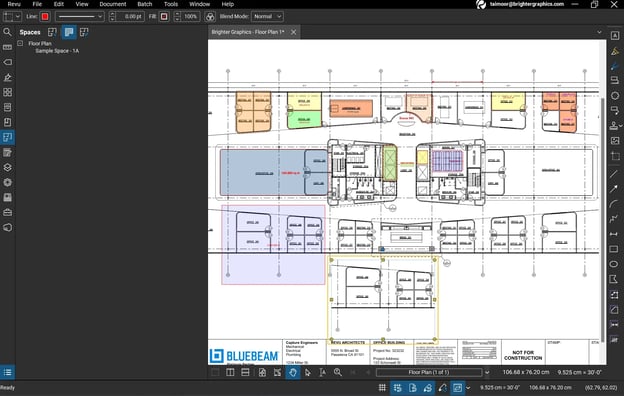Select the Arrow tool
The image size is (624, 396).
pyautogui.click(x=614, y=189)
